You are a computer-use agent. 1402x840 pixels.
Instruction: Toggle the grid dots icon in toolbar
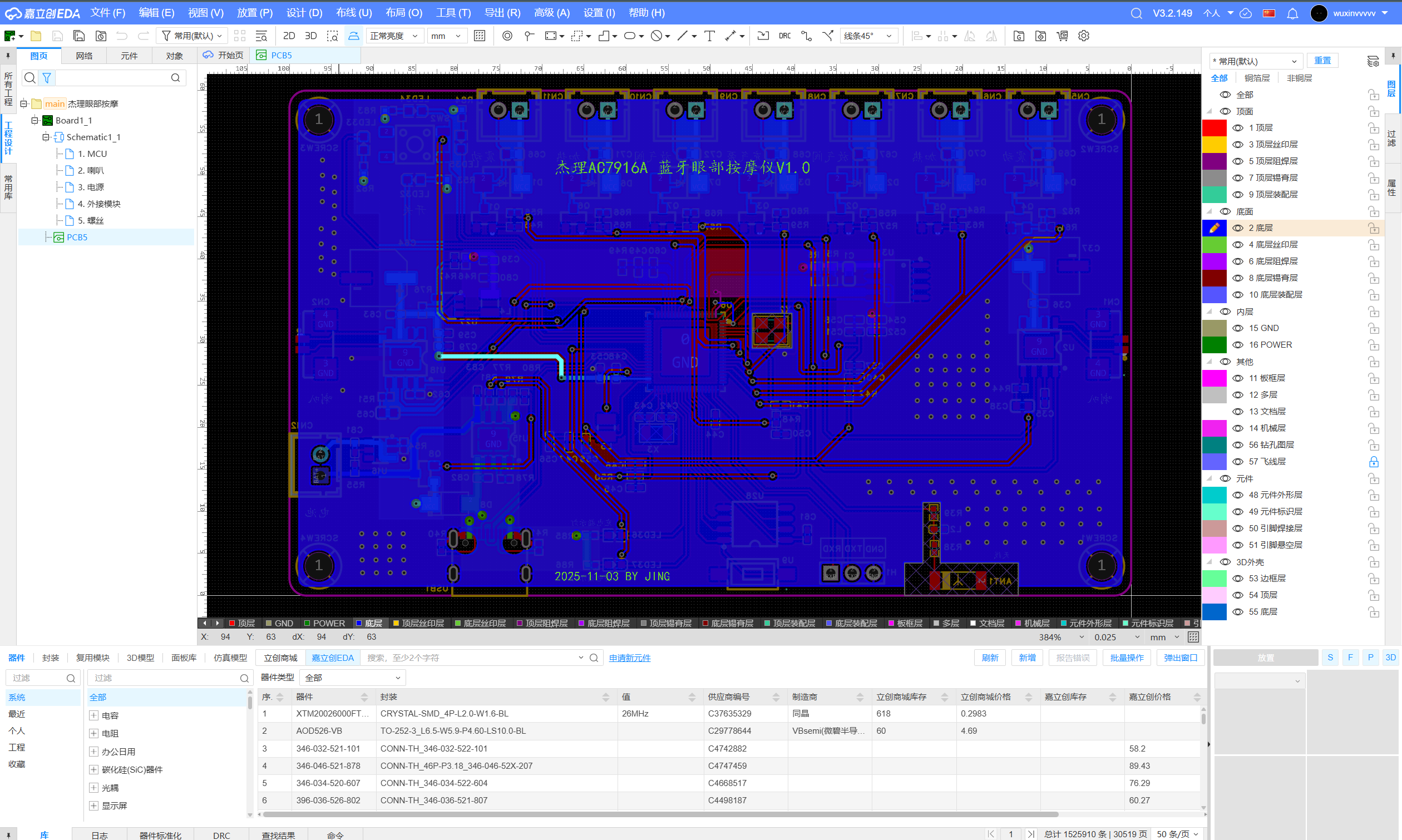480,36
